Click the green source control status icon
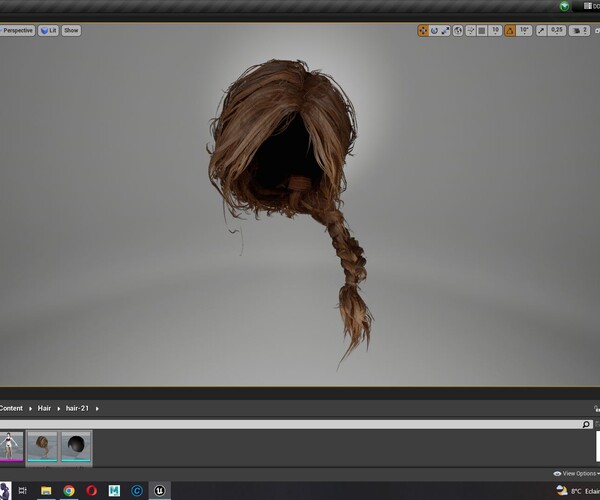 [564, 6]
